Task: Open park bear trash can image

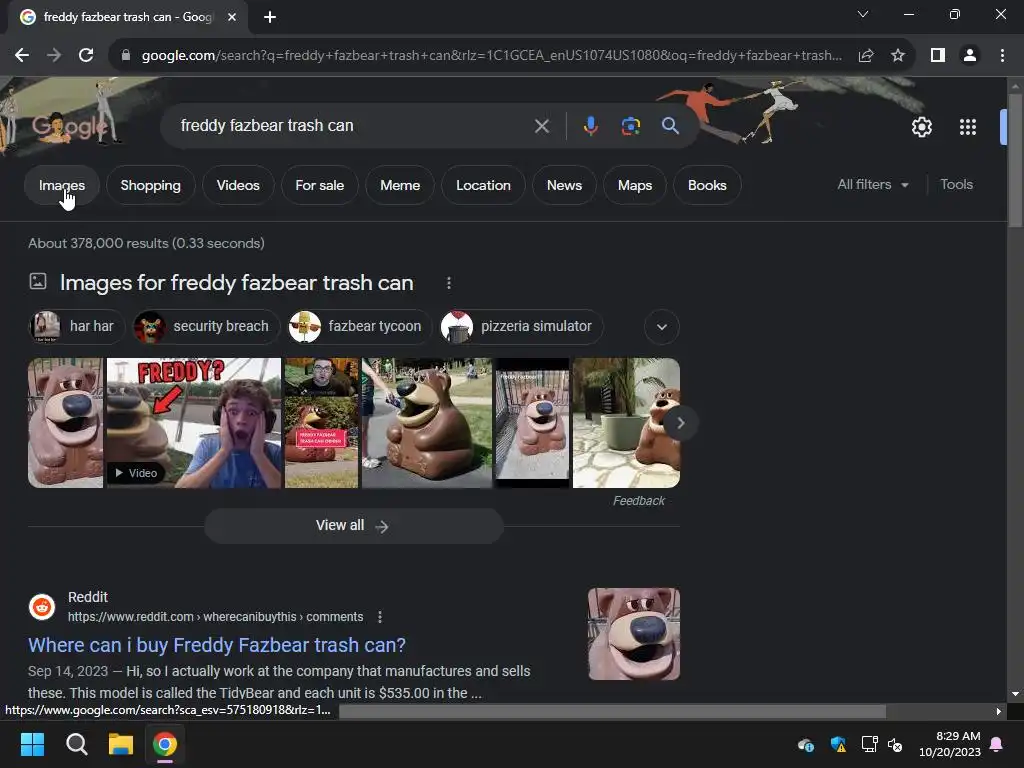Action: (x=427, y=423)
